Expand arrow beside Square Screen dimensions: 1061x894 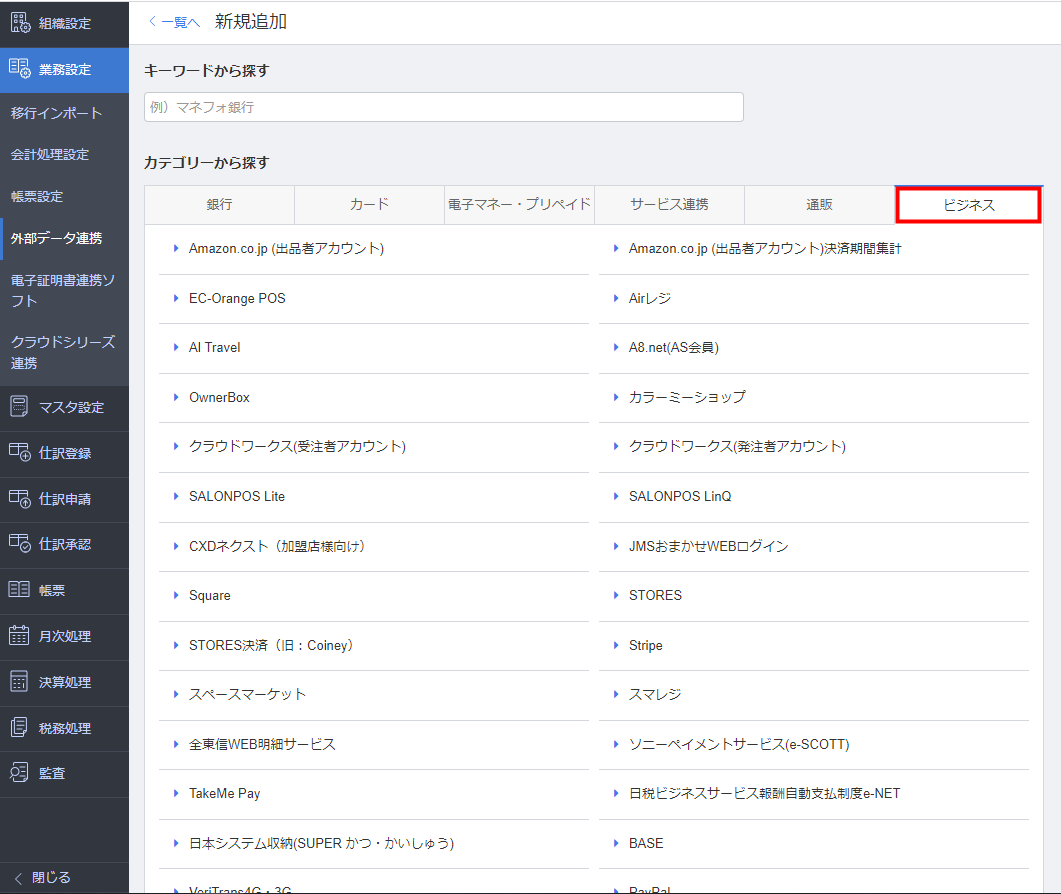click(176, 596)
